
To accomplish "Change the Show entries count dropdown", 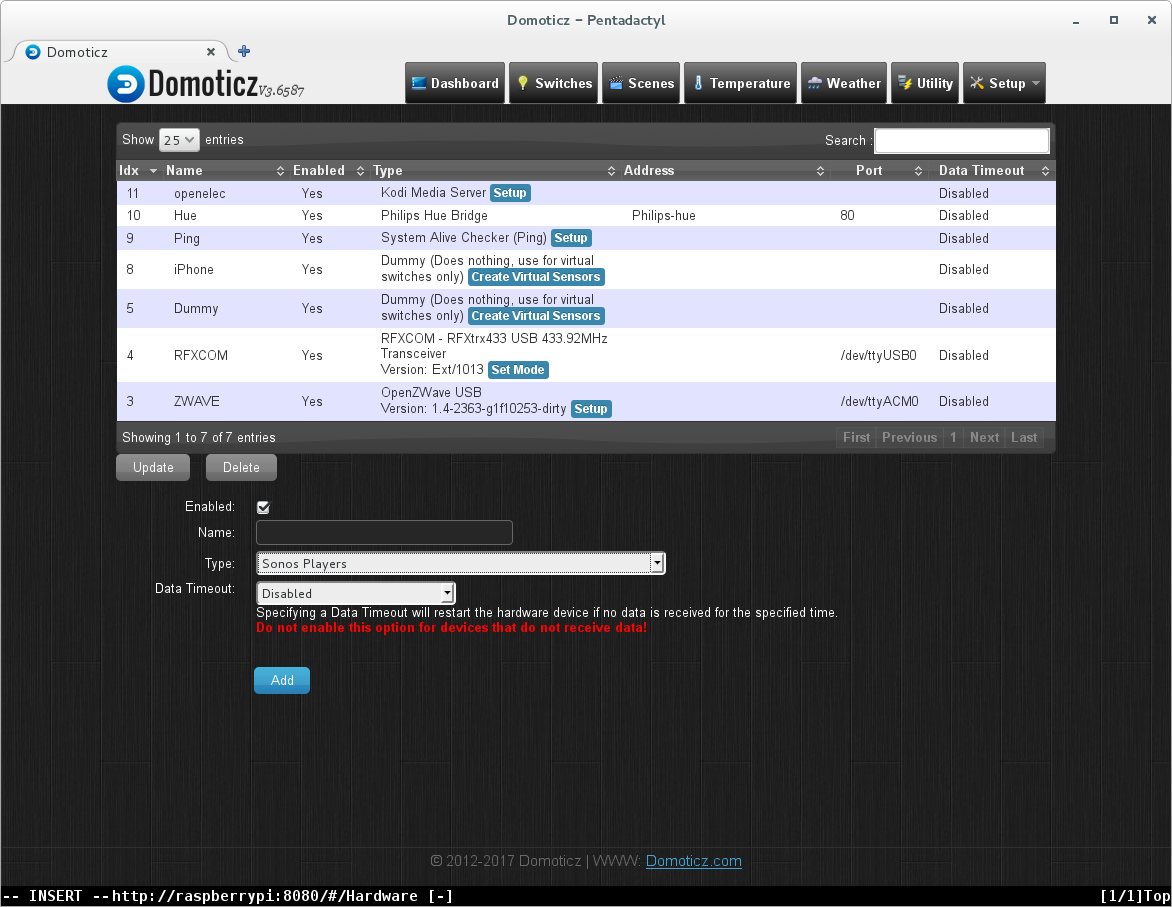I will (179, 140).
